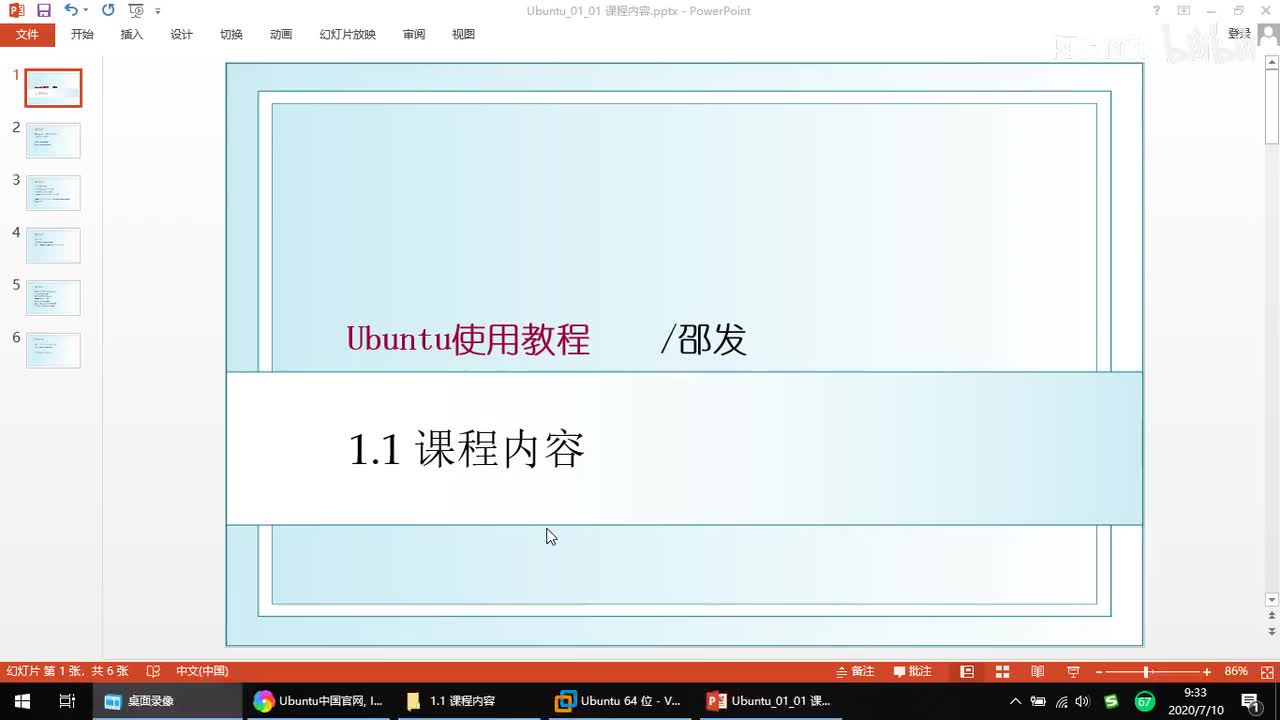Image resolution: width=1280 pixels, height=720 pixels.
Task: Click the green 67 tray icon
Action: coord(1145,701)
